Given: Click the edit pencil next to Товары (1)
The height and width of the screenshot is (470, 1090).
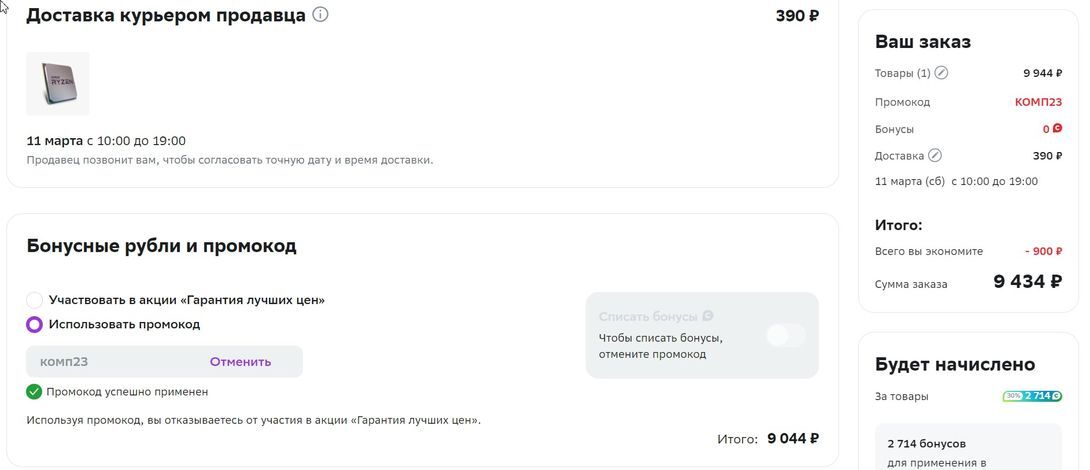Looking at the screenshot, I should [941, 73].
